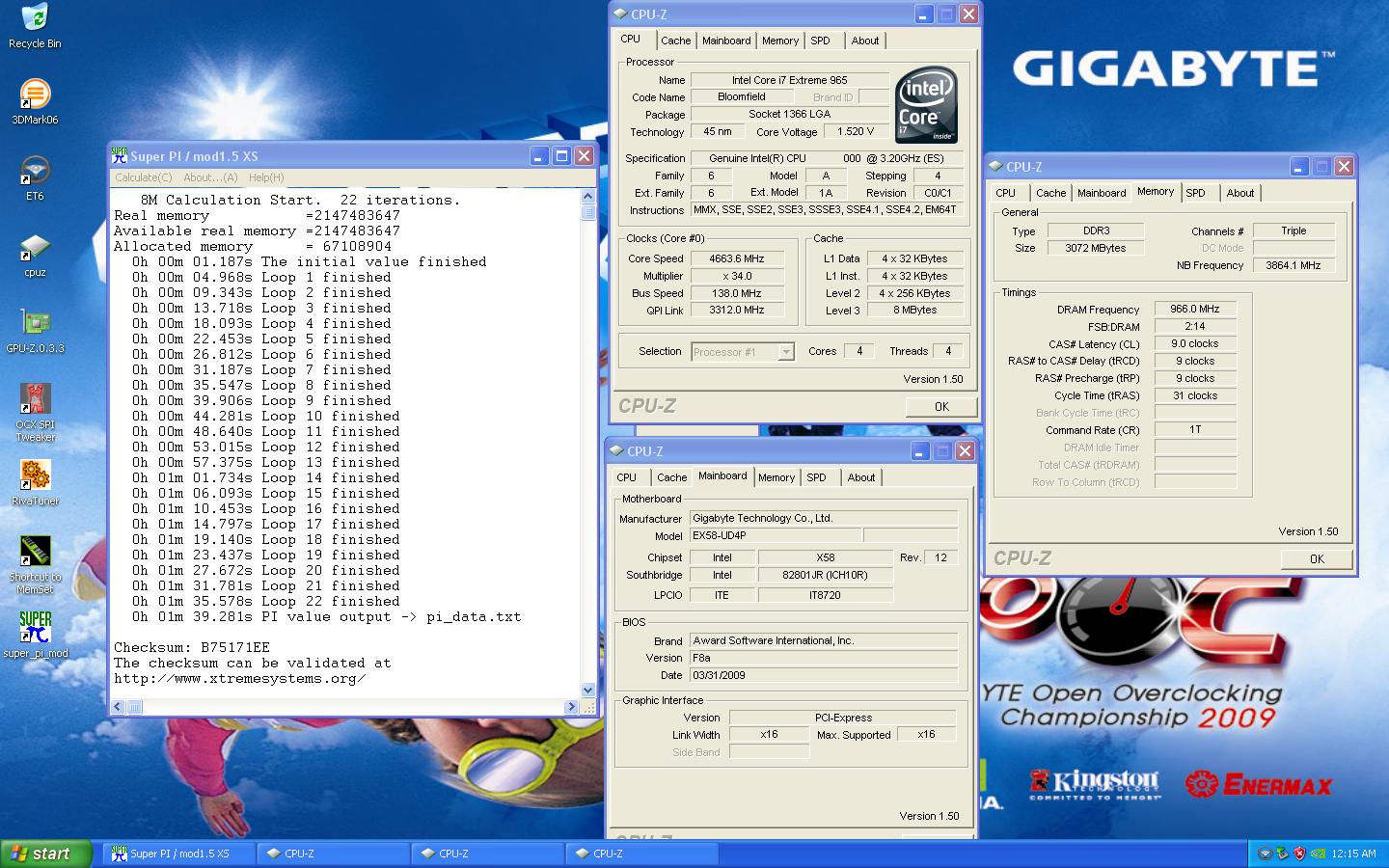Select Cache tab in Mainboard window
1389x868 pixels.
[x=671, y=477]
